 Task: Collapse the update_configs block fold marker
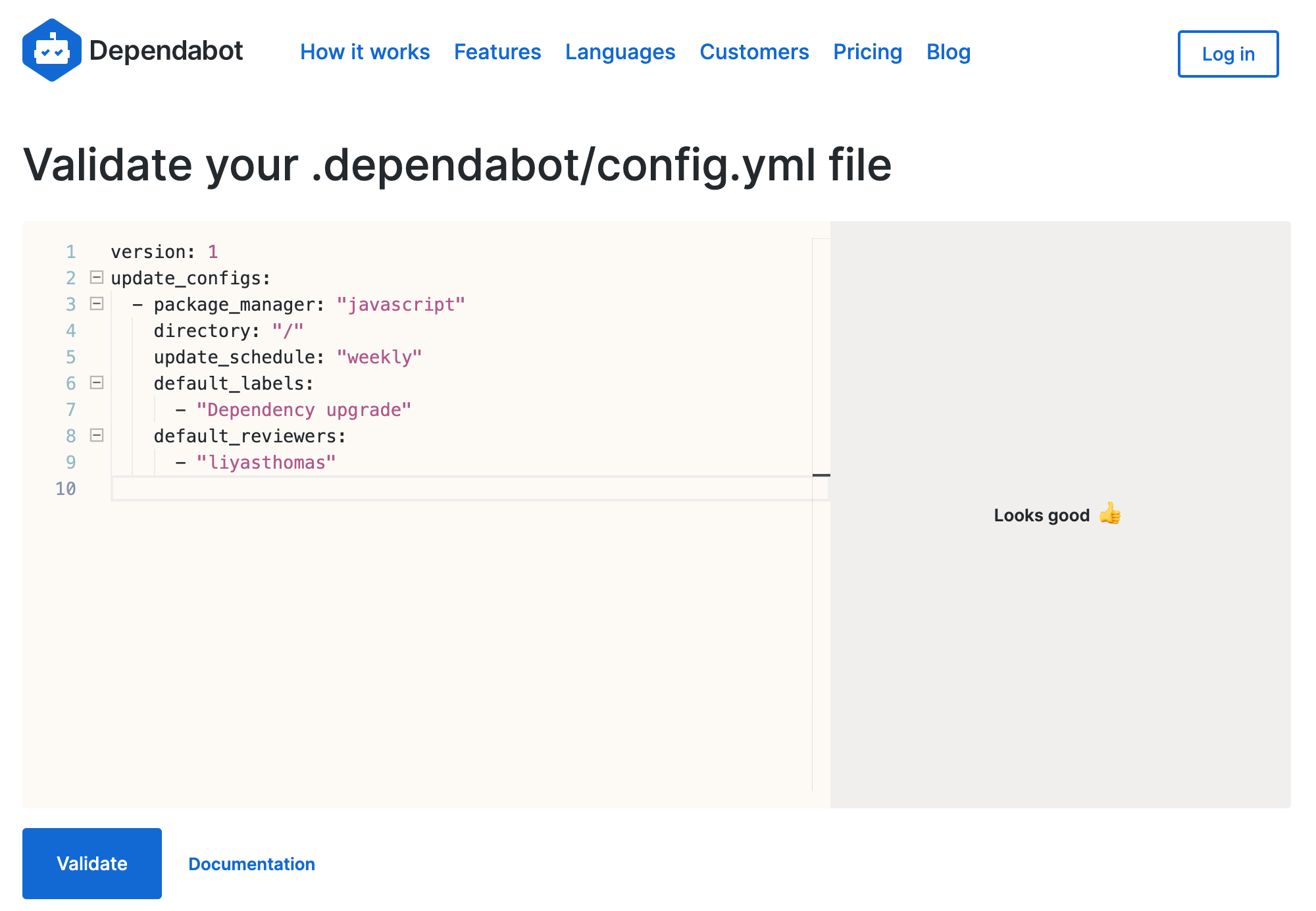tap(96, 277)
